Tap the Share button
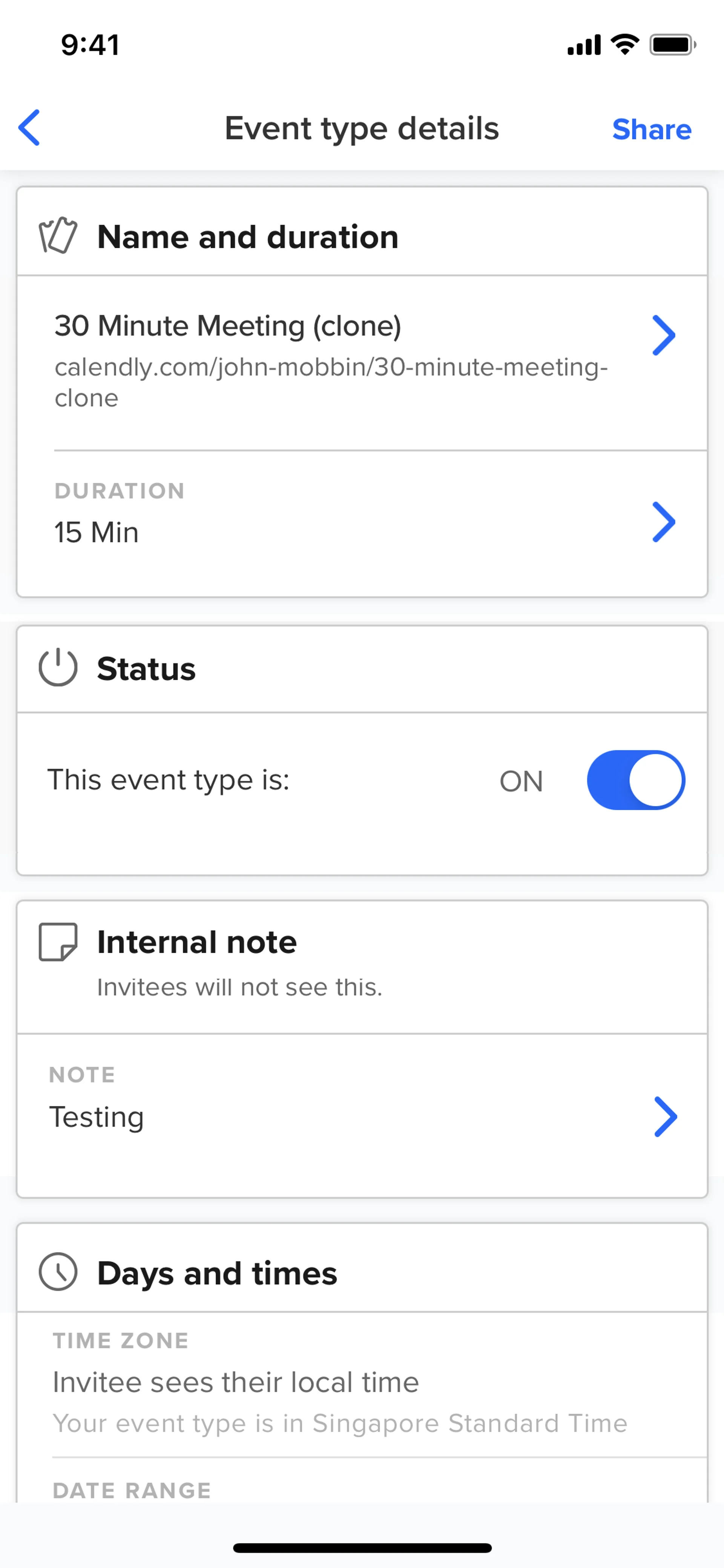This screenshot has width=724, height=1568. (x=652, y=129)
